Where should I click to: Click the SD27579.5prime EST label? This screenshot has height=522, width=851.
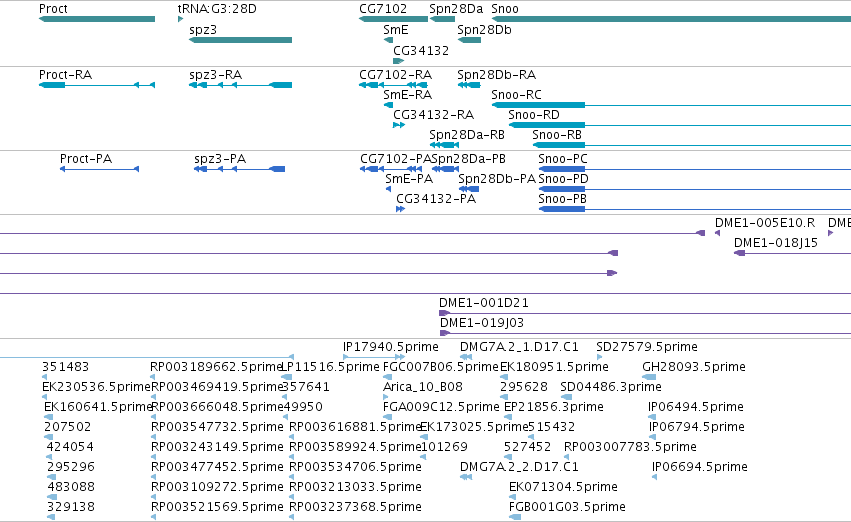tap(647, 346)
